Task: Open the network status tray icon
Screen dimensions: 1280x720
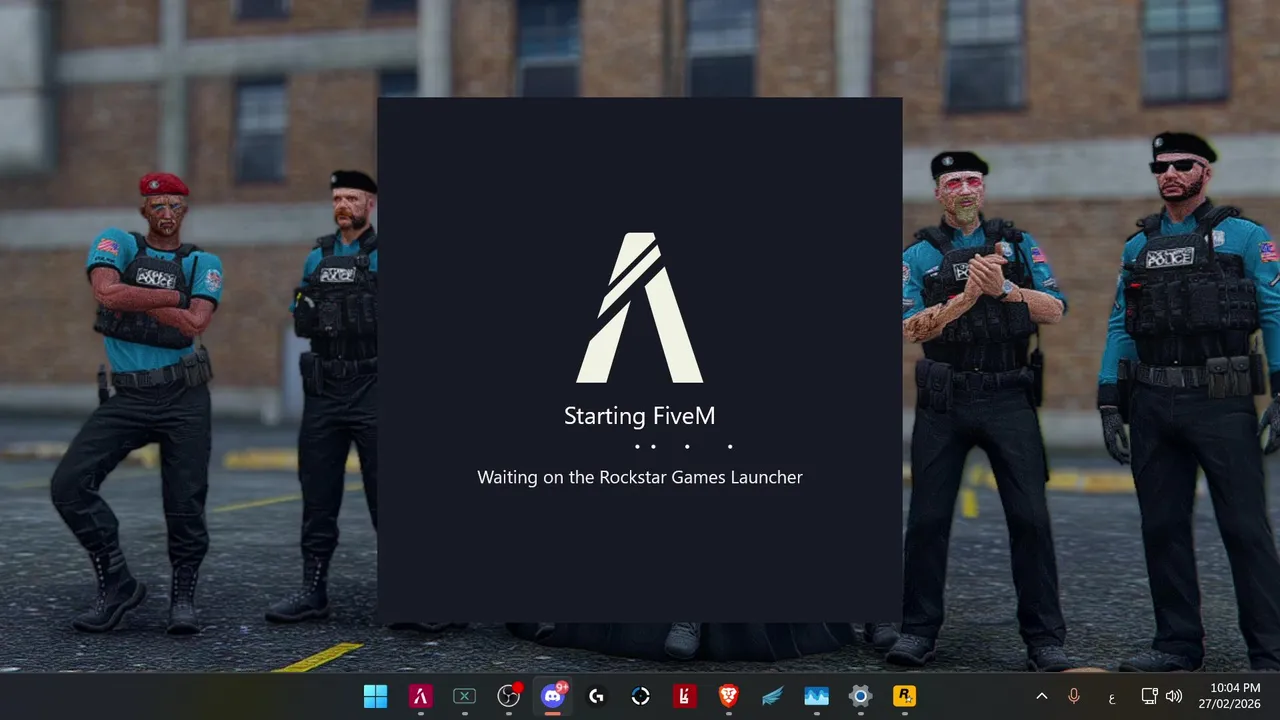Action: (1150, 696)
